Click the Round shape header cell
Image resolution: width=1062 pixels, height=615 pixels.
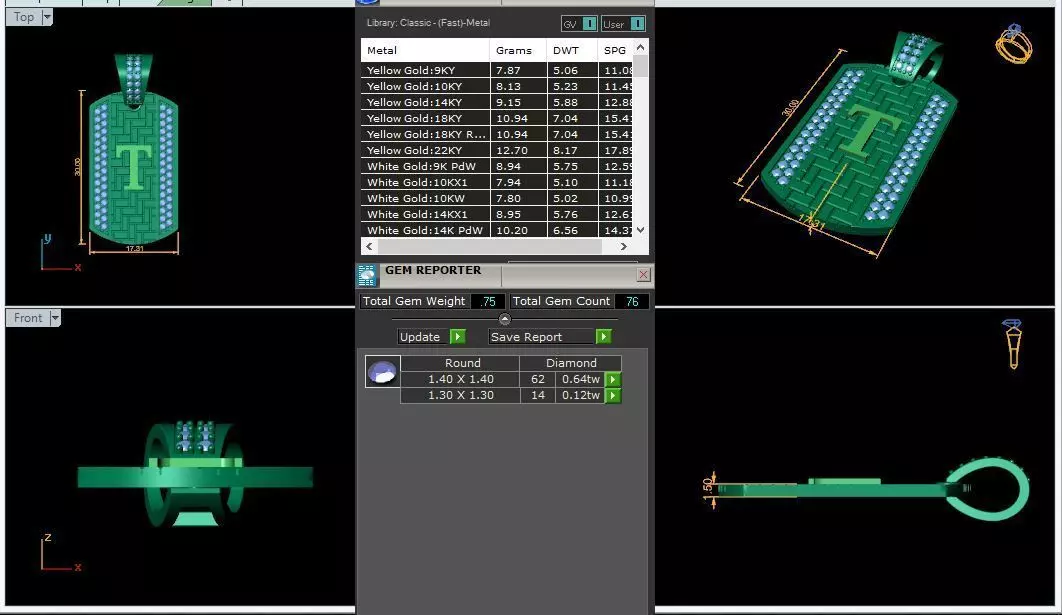(x=461, y=363)
